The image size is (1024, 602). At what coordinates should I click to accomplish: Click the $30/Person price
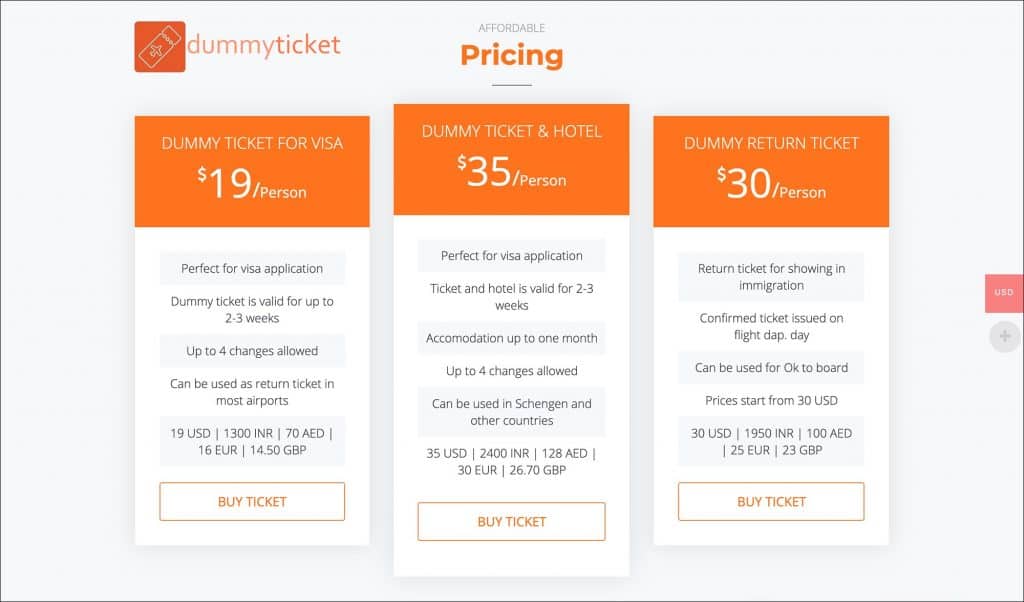click(771, 183)
